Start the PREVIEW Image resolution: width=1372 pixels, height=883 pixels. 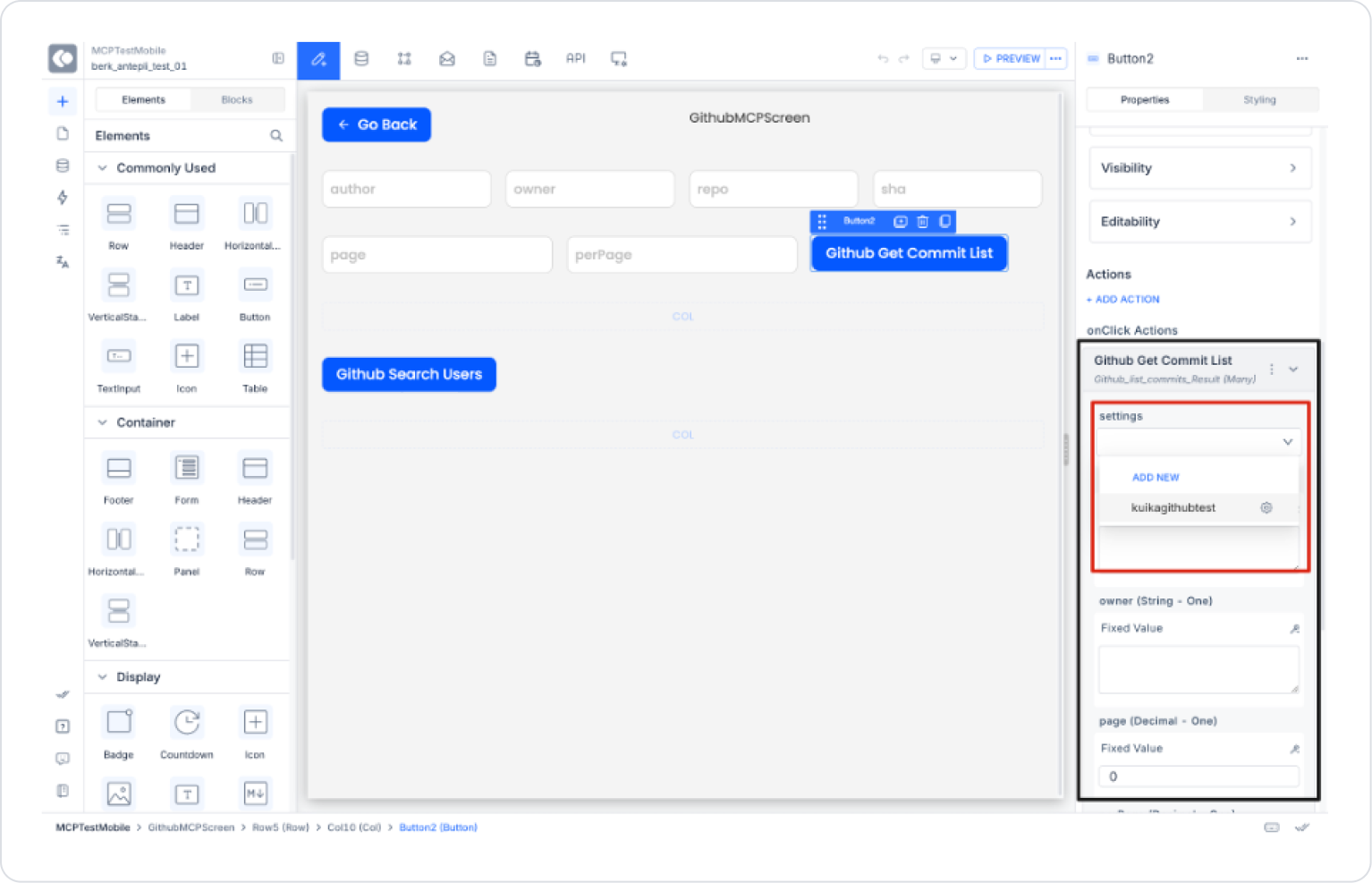coord(1011,59)
